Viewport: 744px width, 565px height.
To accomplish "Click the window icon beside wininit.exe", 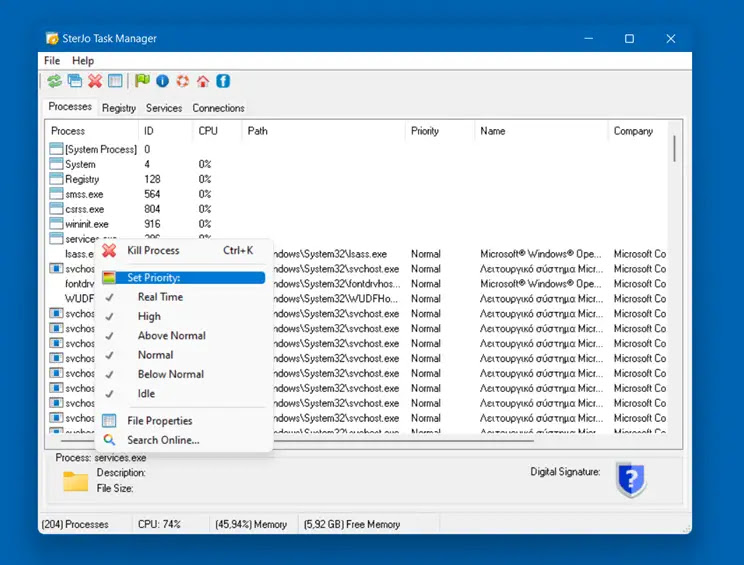I will [56, 223].
